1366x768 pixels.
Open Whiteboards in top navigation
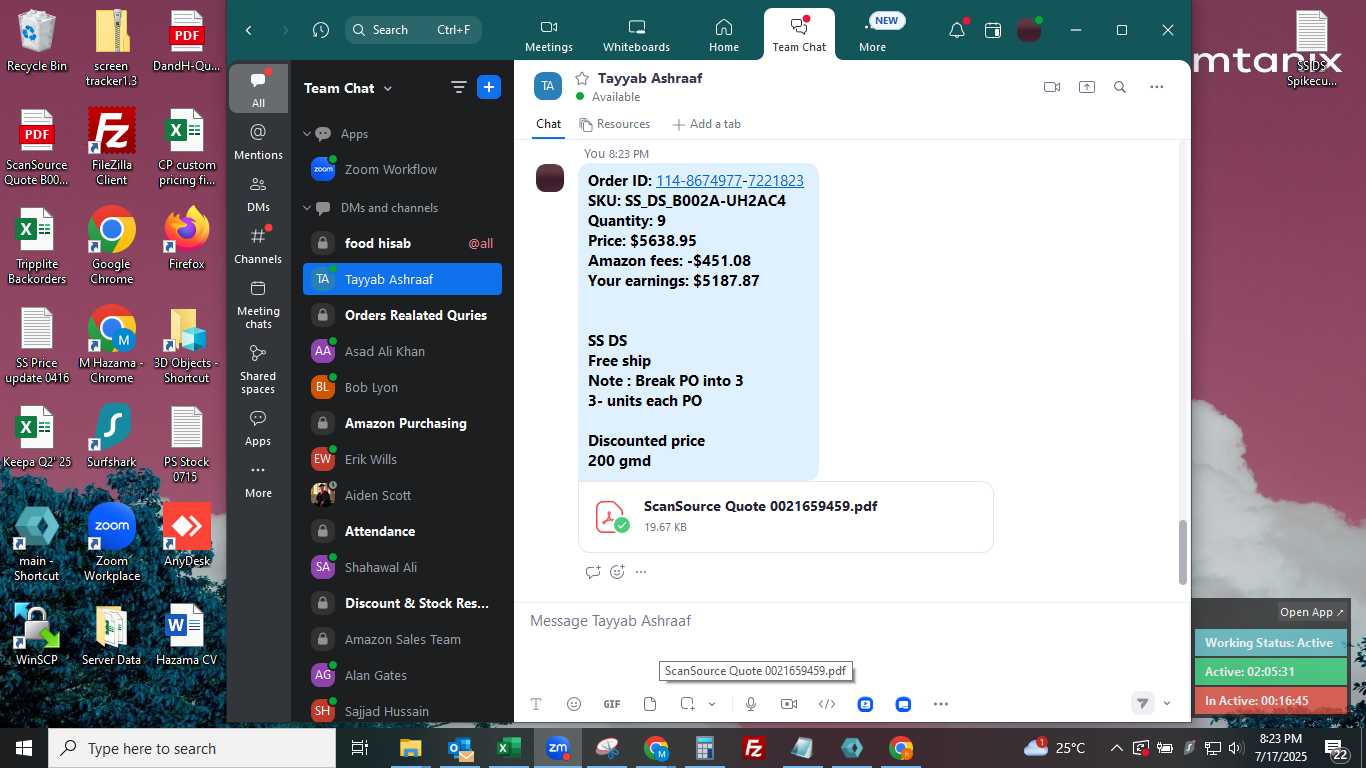(636, 35)
